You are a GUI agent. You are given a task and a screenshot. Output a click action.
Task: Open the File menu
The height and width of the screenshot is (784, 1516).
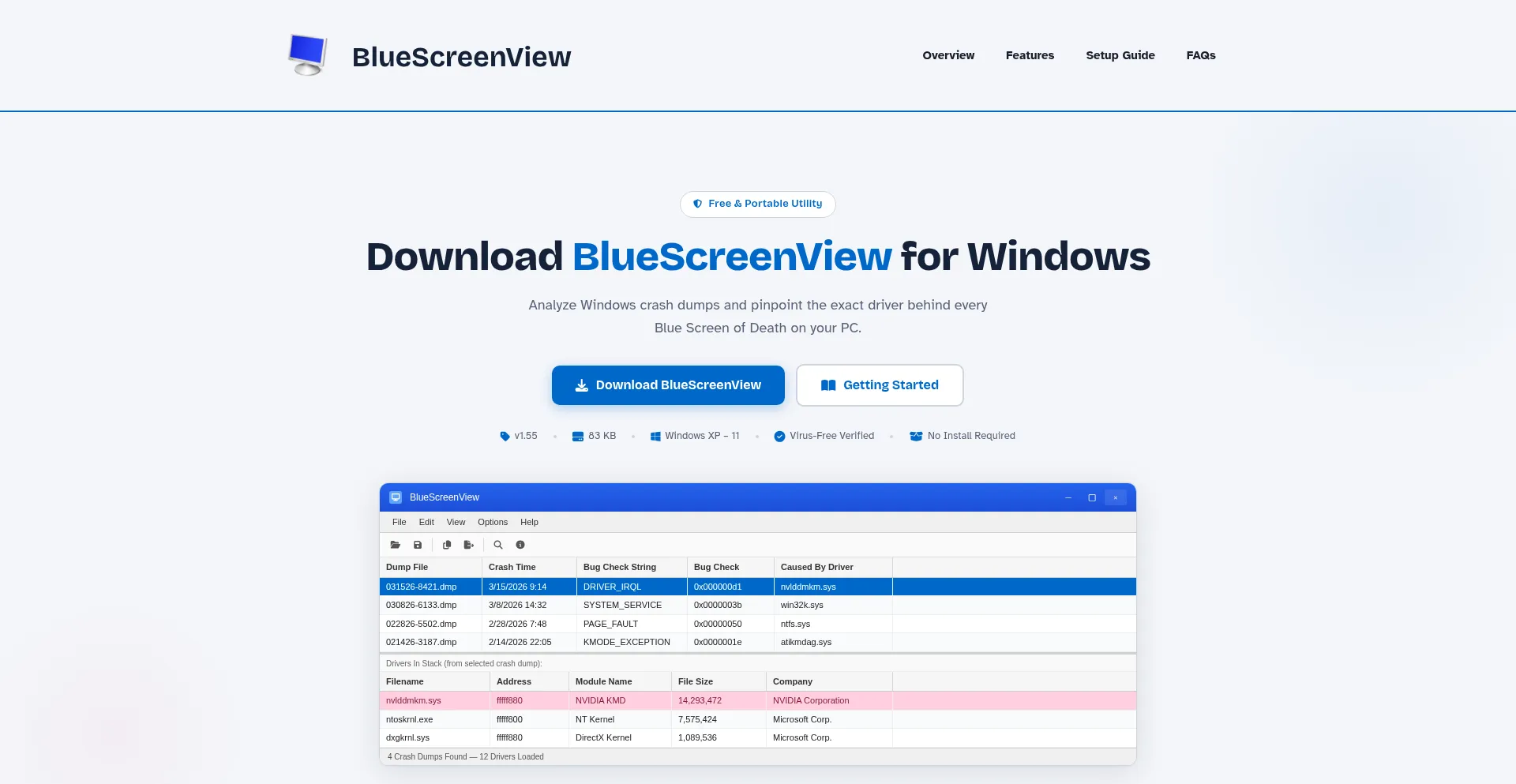pyautogui.click(x=400, y=522)
